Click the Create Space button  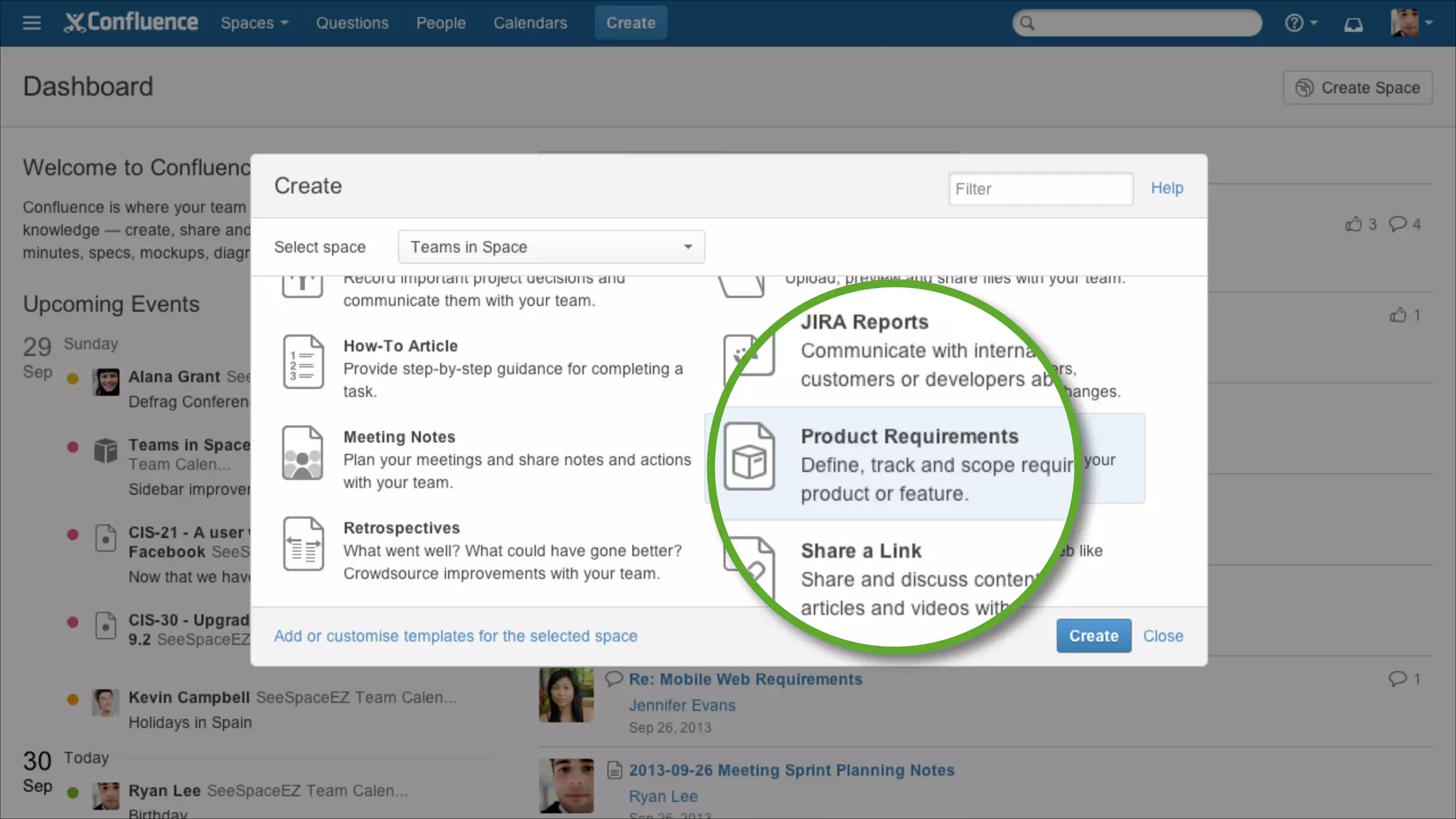(1357, 88)
